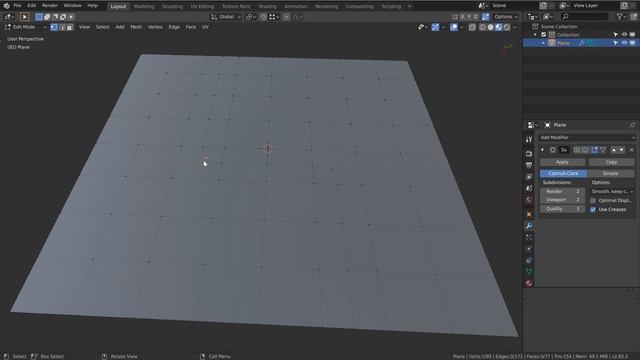Open the outliner filter dropdown
Image resolution: width=640 pixels, height=360 pixels.
pos(621,17)
